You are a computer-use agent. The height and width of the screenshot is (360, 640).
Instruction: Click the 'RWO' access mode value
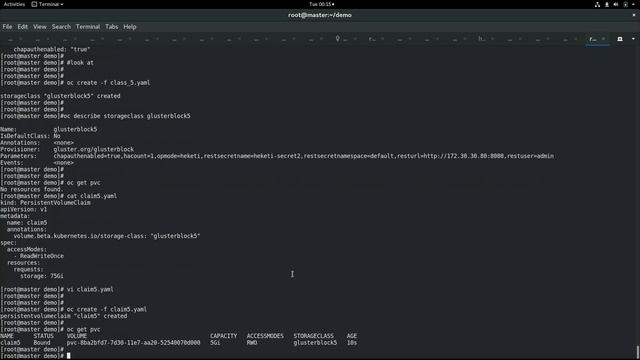pos(252,342)
